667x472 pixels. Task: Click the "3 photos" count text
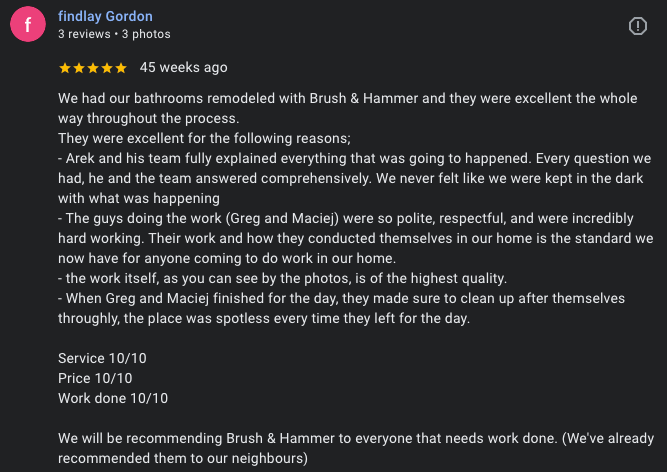[x=148, y=34]
